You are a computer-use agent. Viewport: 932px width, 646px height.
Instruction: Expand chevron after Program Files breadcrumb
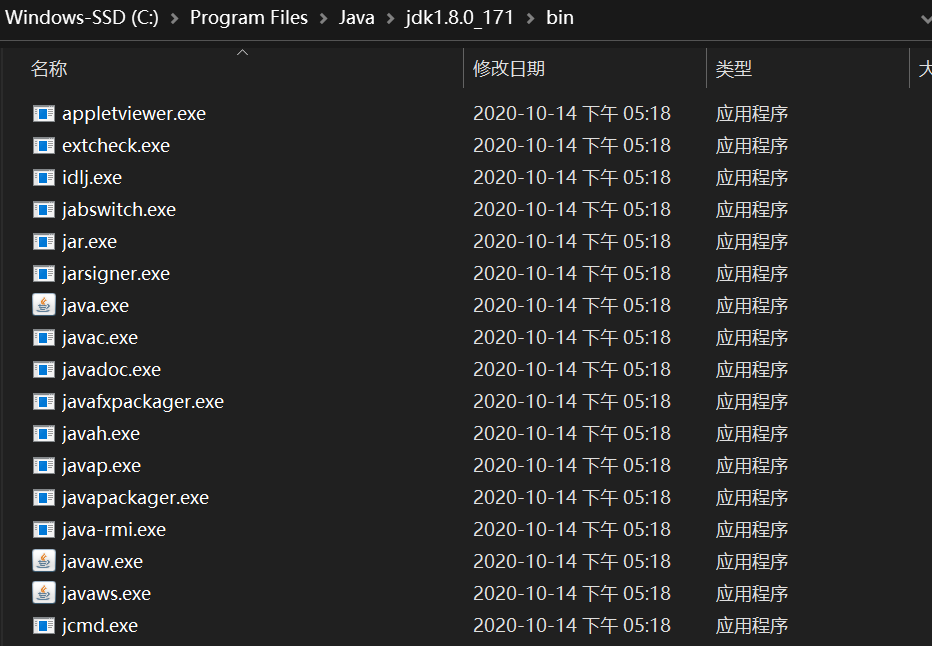324,18
